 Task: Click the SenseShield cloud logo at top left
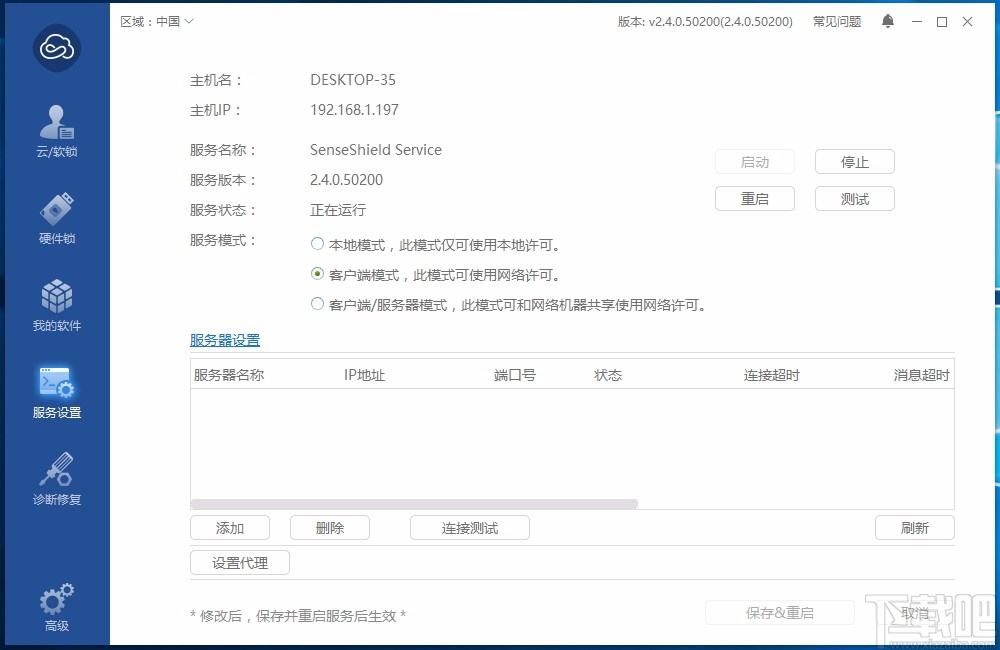pos(55,47)
